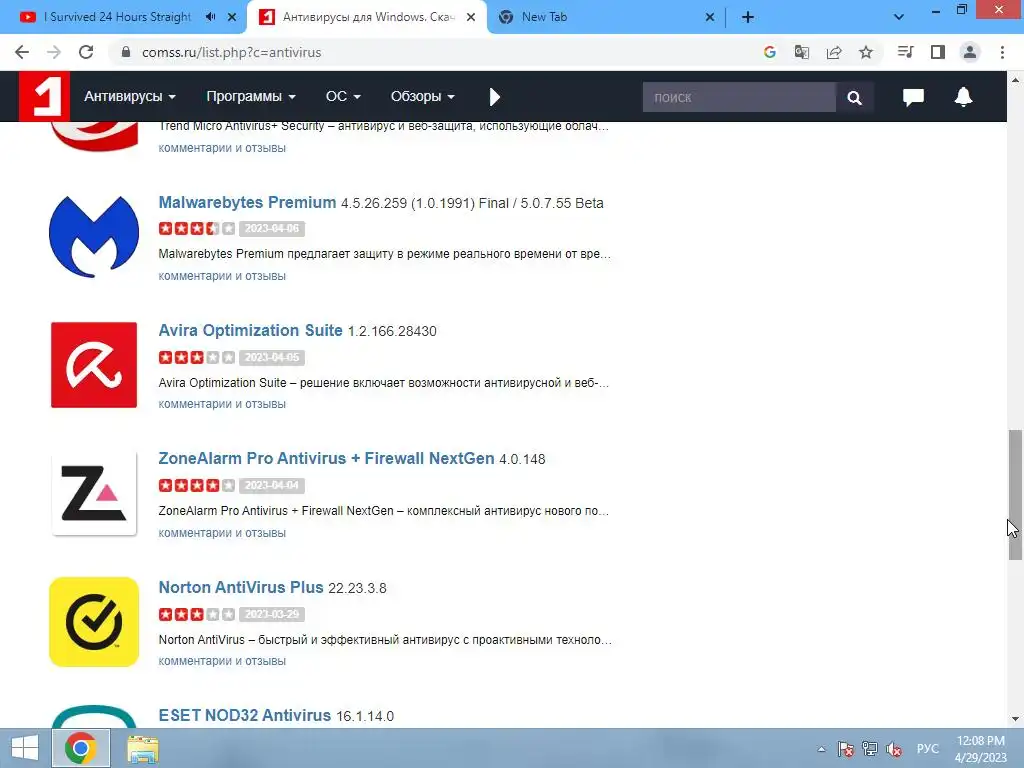Open comments and reviews under Trend Micro
Screen dimensions: 1024x768
pyautogui.click(x=222, y=148)
